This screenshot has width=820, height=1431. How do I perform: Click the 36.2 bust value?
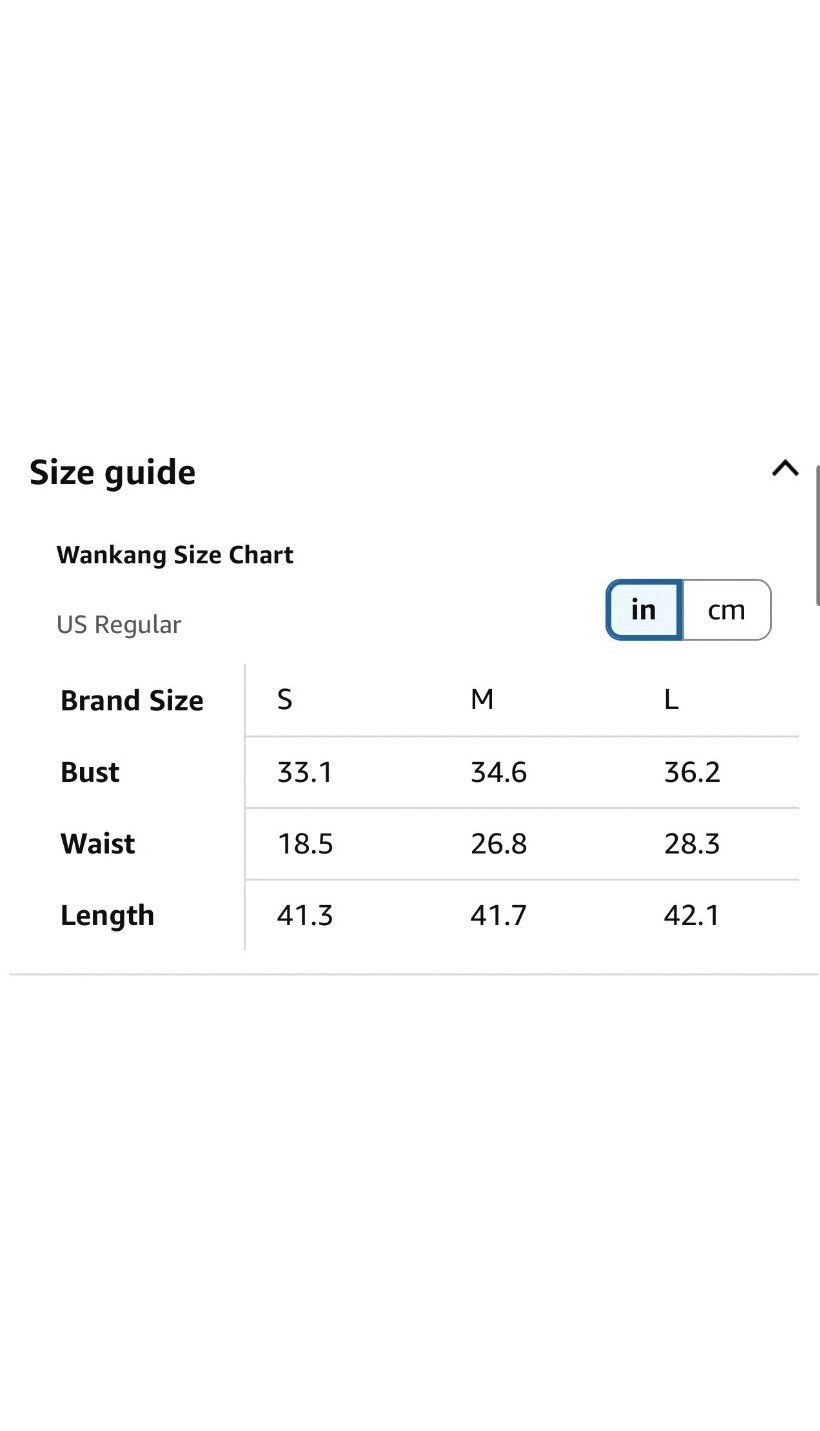[x=692, y=772]
